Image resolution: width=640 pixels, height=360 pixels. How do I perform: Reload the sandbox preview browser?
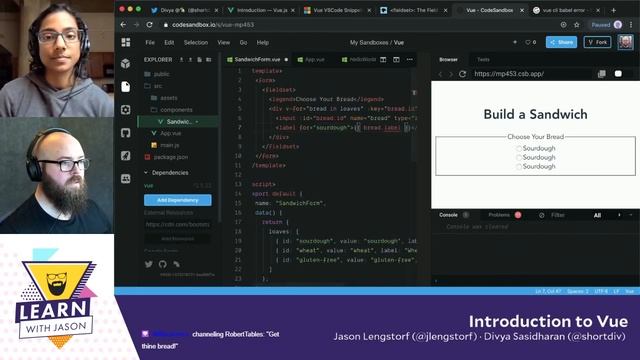[462, 74]
